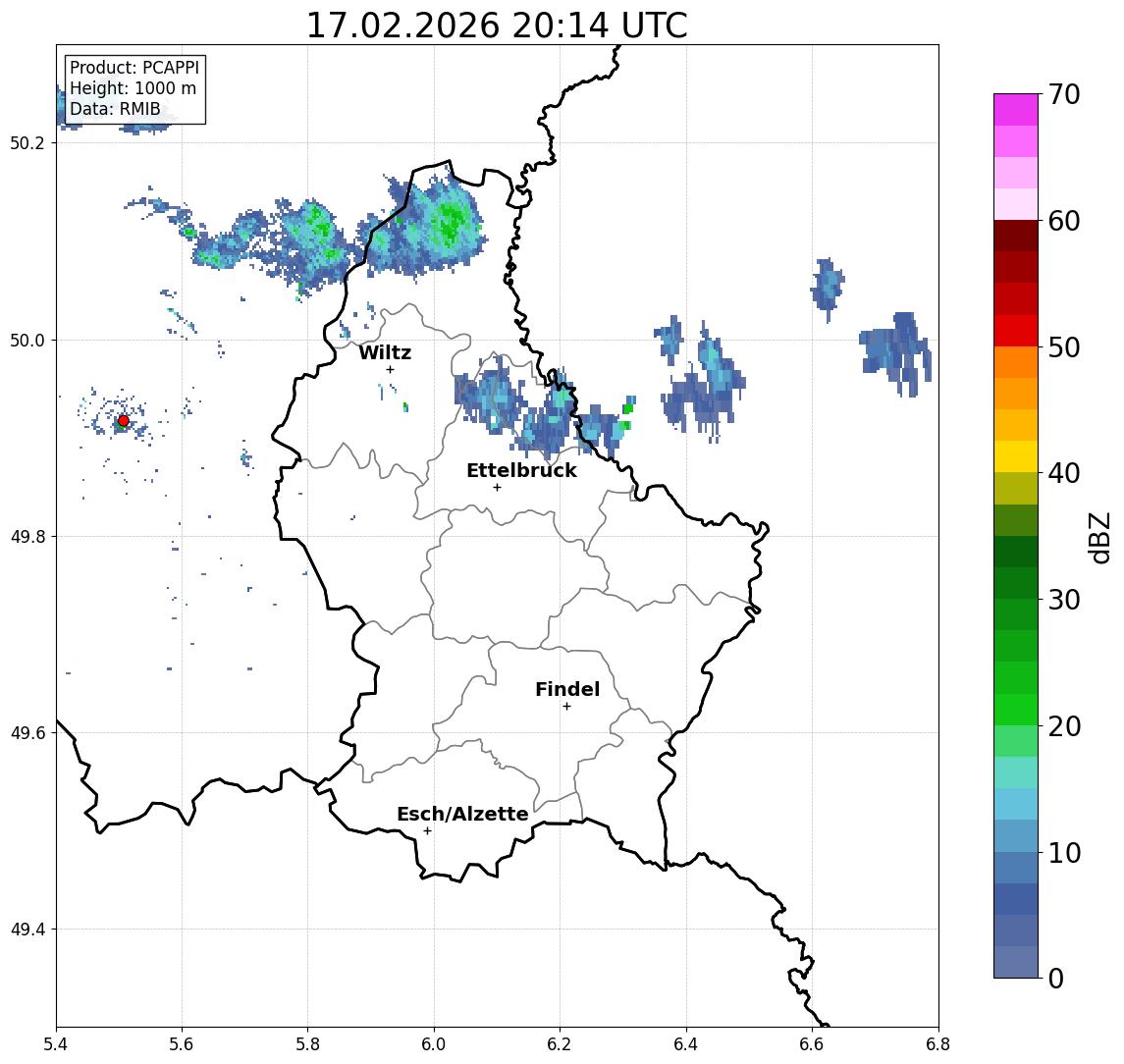
Task: Click the 6.2 longitude axis label
Action: (560, 1044)
